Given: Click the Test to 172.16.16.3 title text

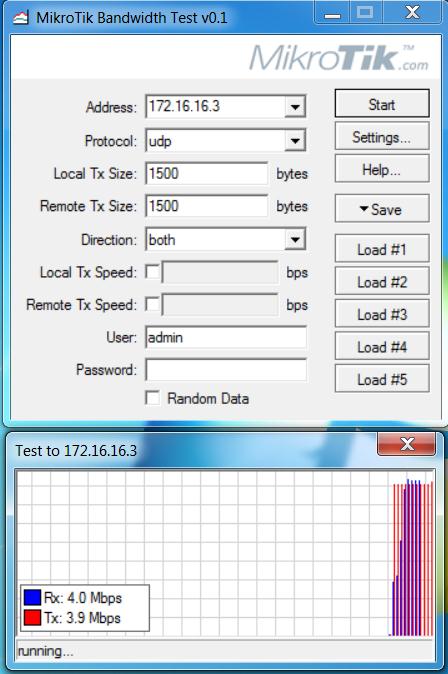Looking at the screenshot, I should tap(76, 451).
